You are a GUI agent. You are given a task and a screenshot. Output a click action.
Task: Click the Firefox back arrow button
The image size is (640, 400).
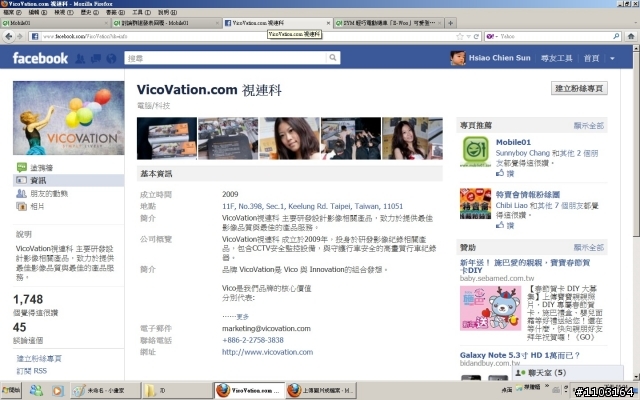coord(9,36)
